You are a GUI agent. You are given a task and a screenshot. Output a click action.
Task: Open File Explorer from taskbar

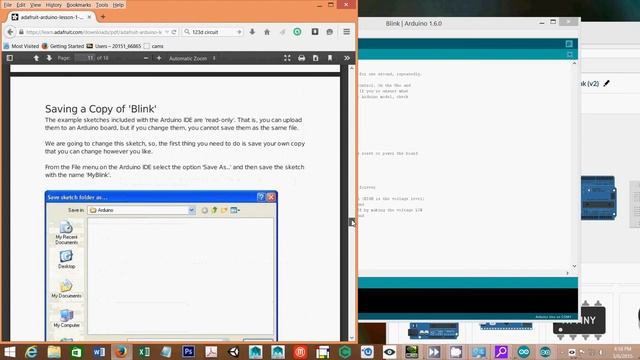point(54,352)
